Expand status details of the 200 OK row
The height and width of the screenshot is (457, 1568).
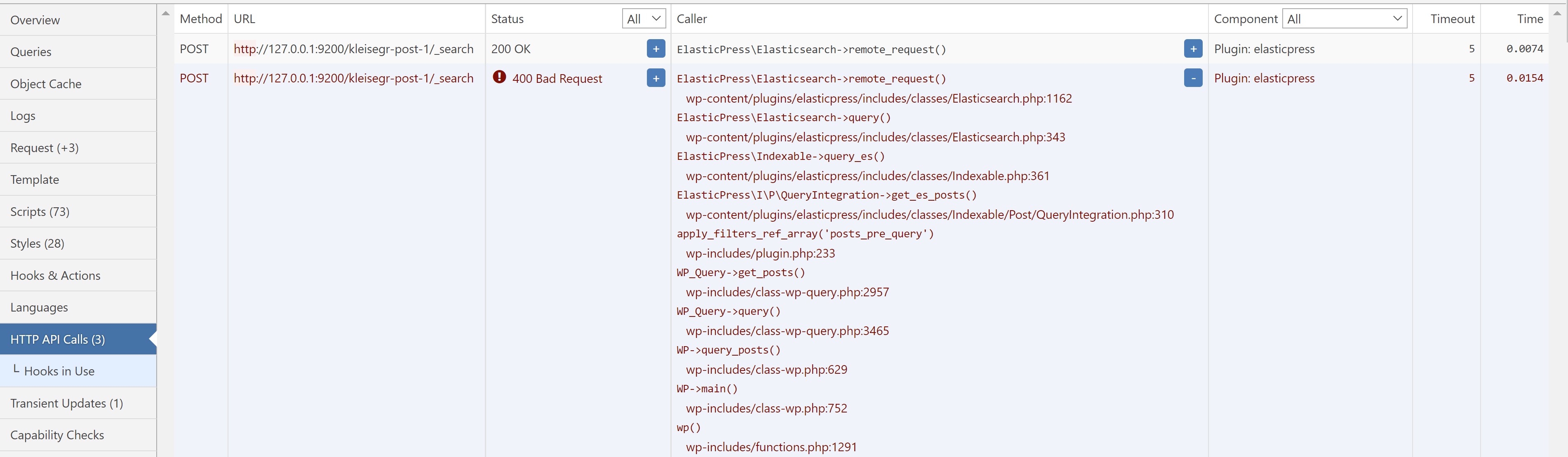655,49
